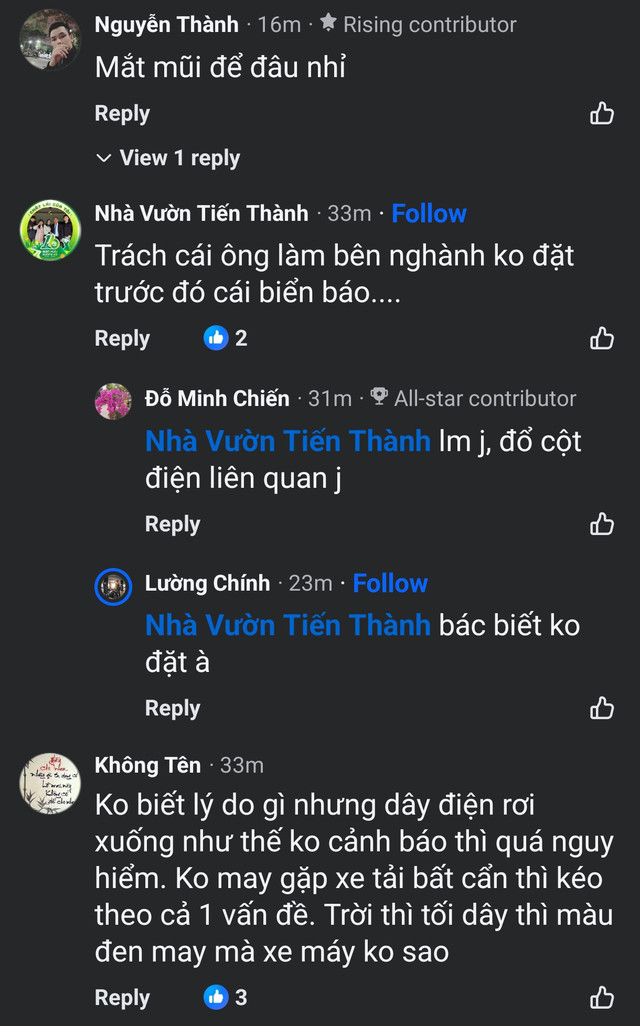This screenshot has width=640, height=1026.
Task: Reply to Đỗ Minh Chiến's comment
Action: 172,524
